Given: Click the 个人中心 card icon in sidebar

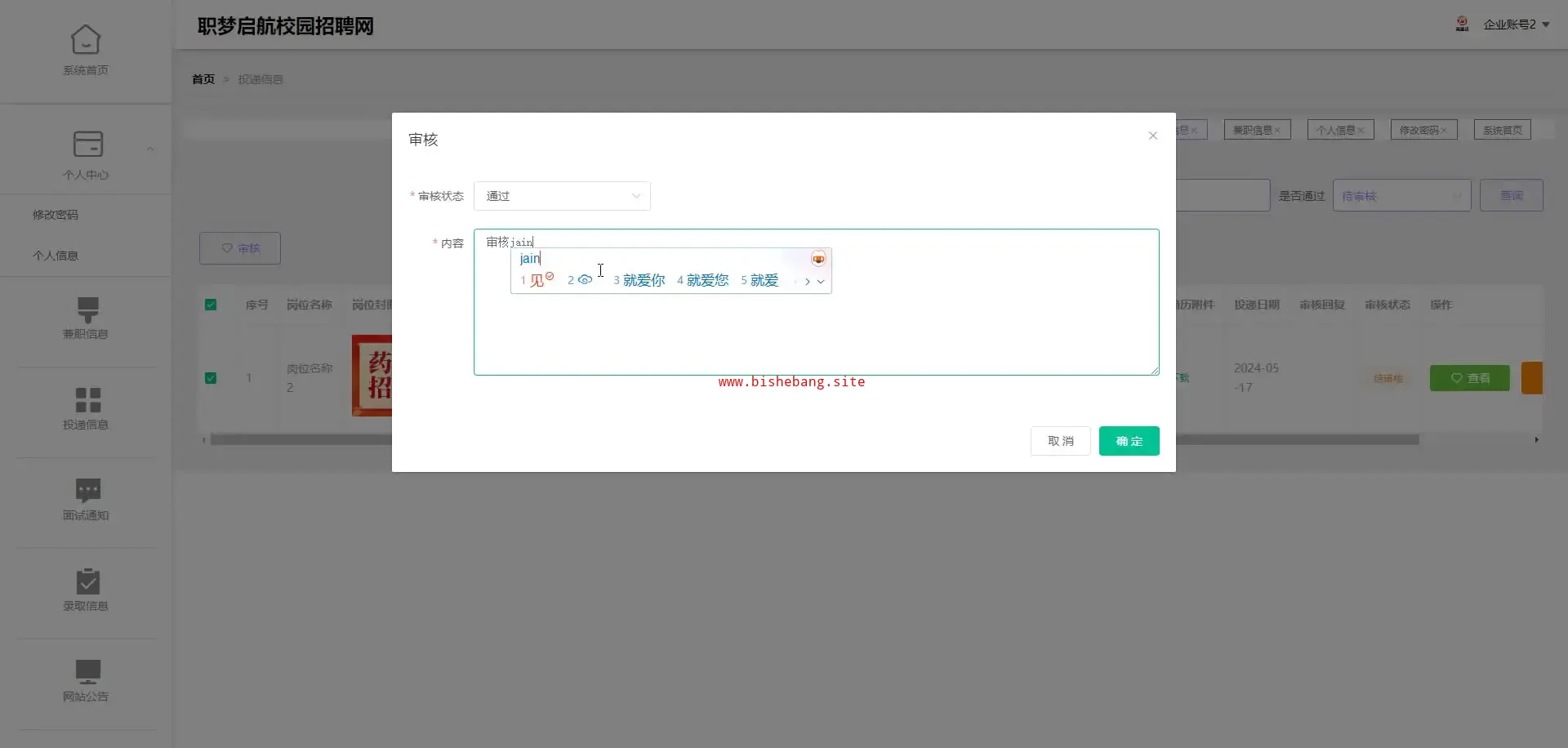Looking at the screenshot, I should pyautogui.click(x=87, y=144).
